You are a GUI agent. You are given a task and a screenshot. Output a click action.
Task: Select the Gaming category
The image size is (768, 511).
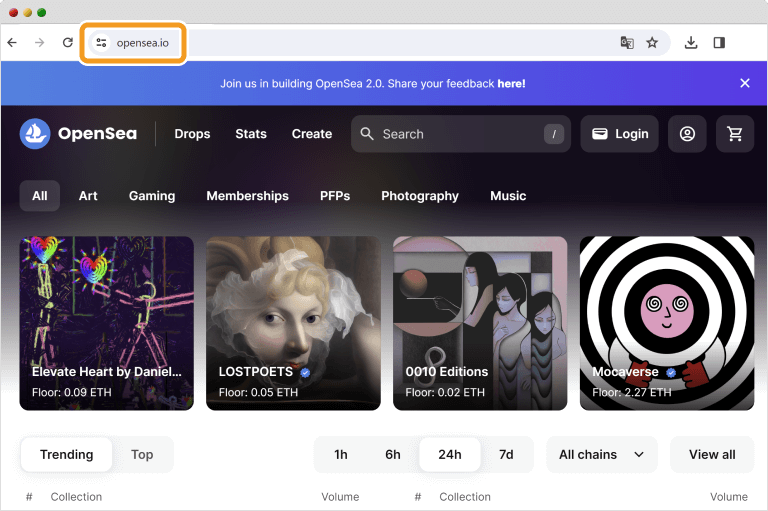(x=152, y=196)
